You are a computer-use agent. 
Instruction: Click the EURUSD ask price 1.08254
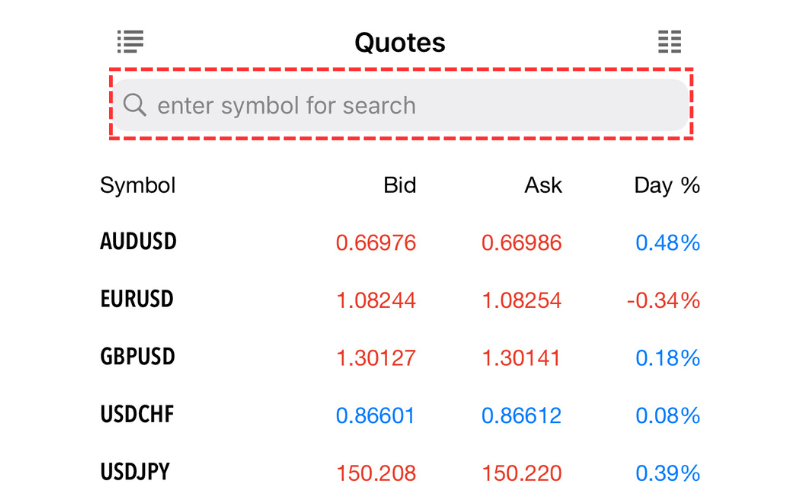(x=521, y=300)
